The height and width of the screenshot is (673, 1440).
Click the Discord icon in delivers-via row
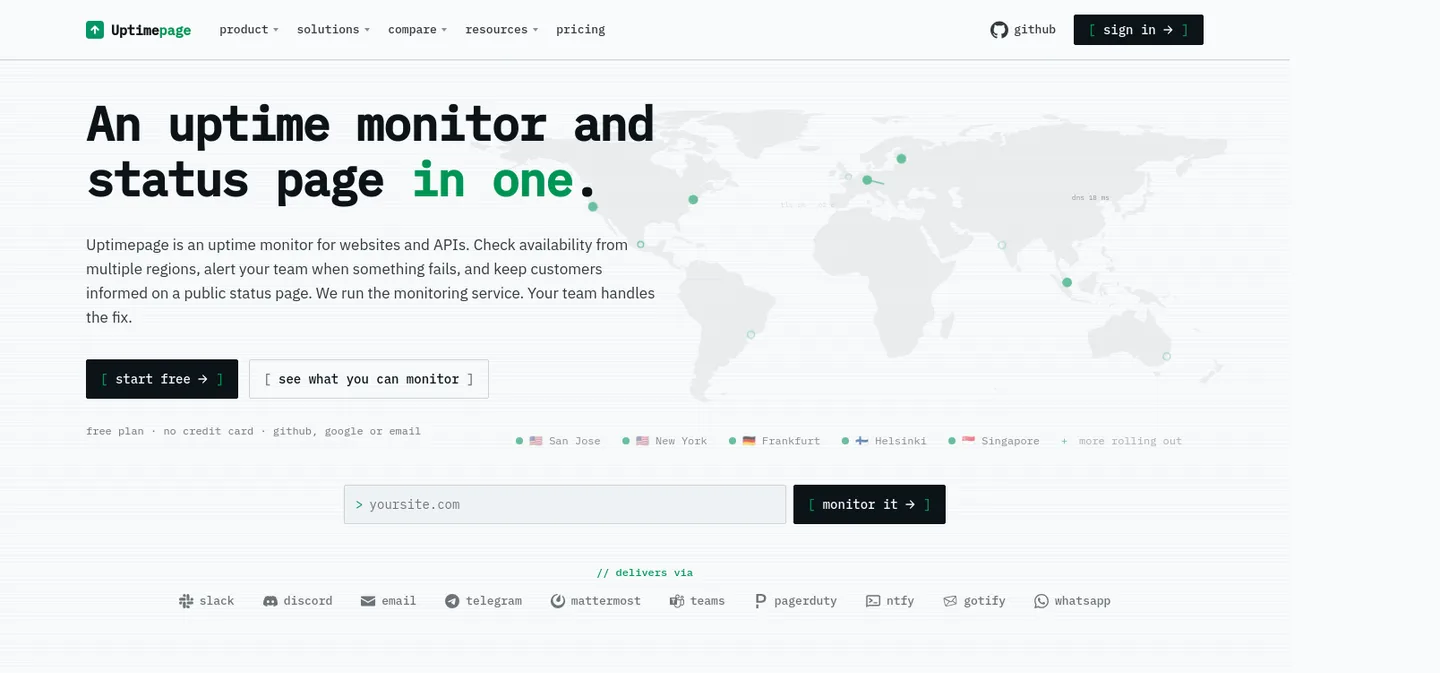pyautogui.click(x=270, y=601)
